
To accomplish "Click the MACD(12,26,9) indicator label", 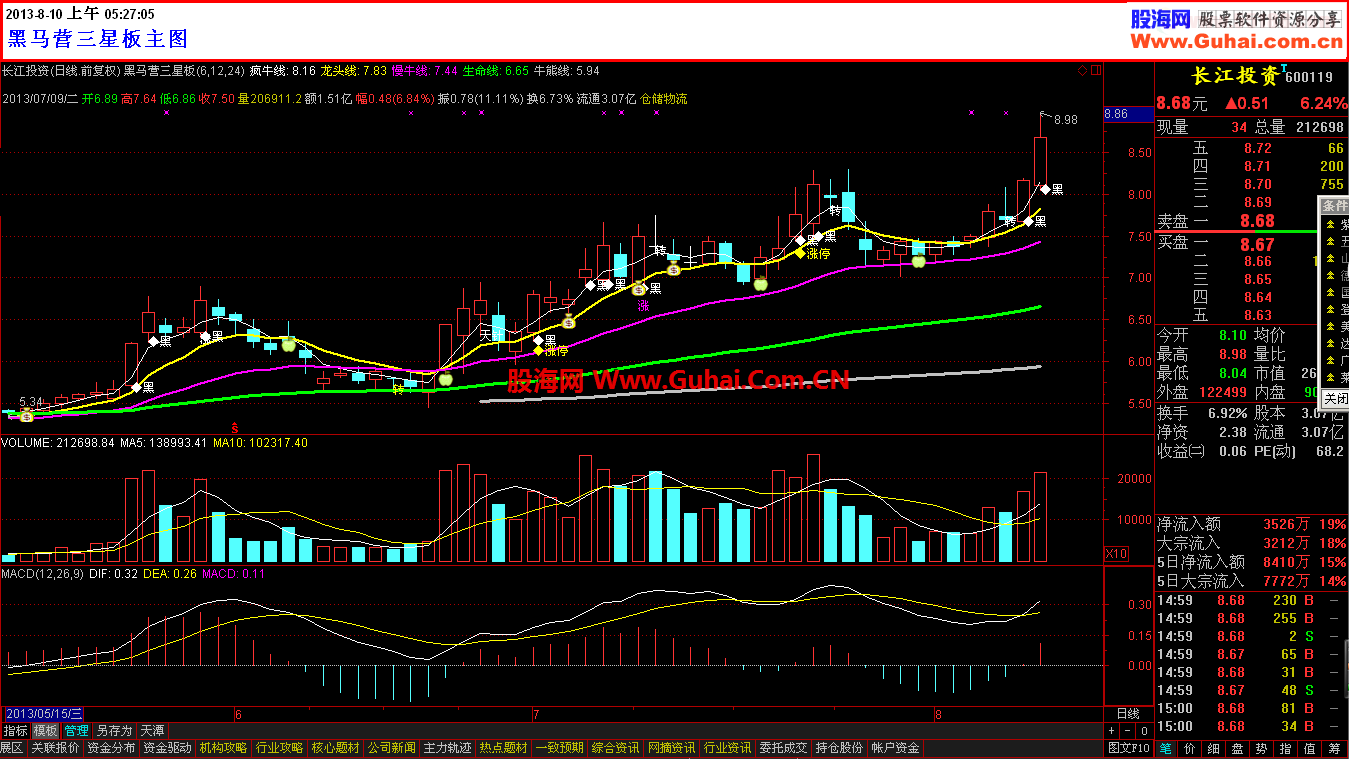I will (42, 573).
